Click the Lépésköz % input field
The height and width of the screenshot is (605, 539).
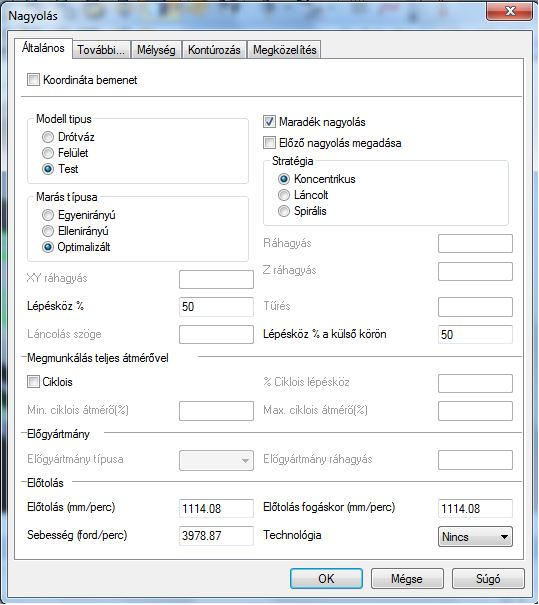pyautogui.click(x=216, y=307)
